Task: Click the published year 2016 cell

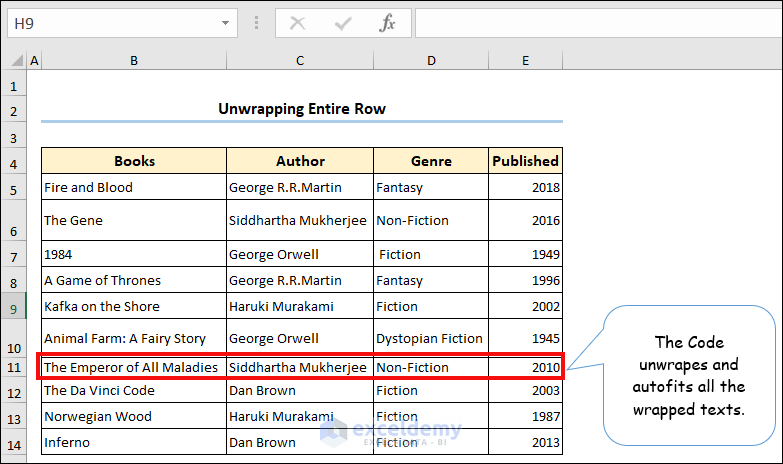Action: tap(525, 220)
